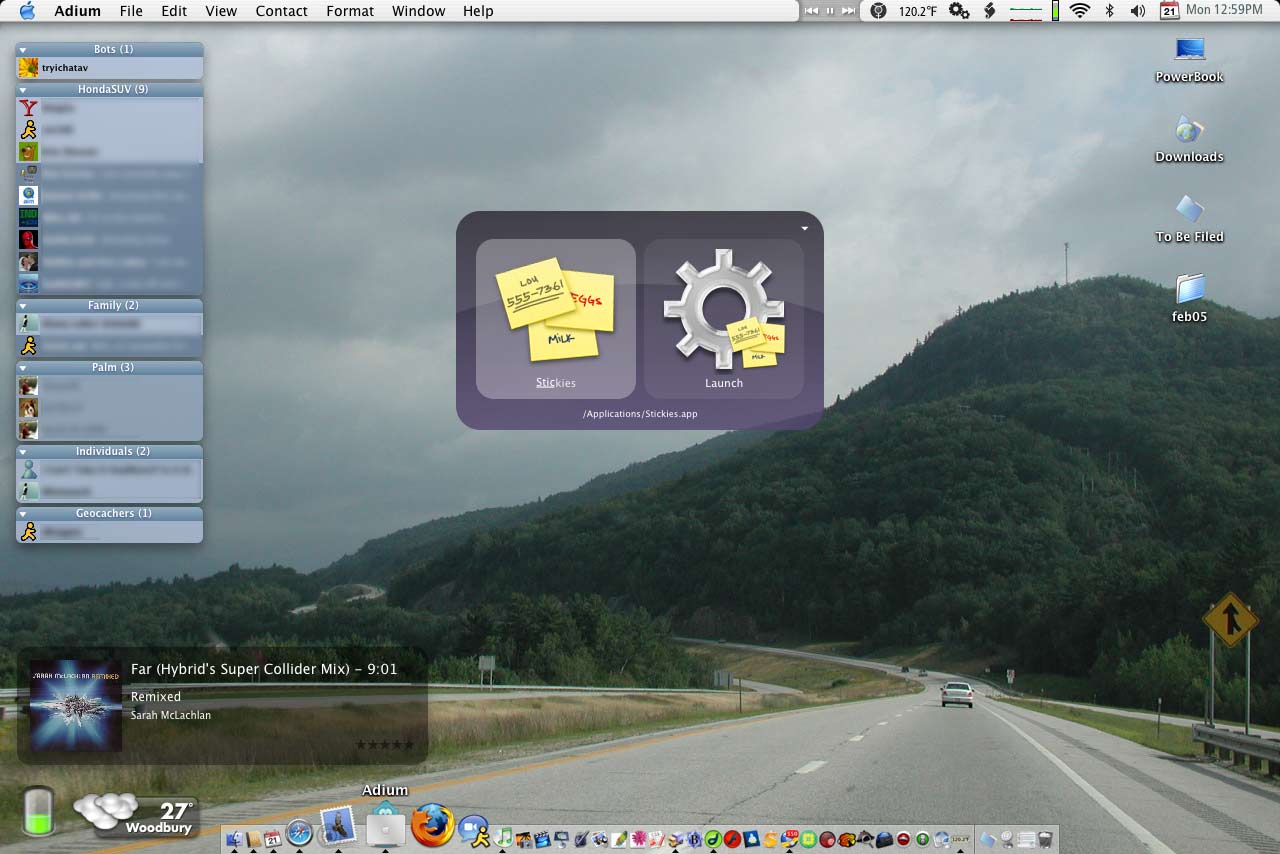Collapse the Bots contact group
Screen dimensions: 1280x854
[x=23, y=49]
